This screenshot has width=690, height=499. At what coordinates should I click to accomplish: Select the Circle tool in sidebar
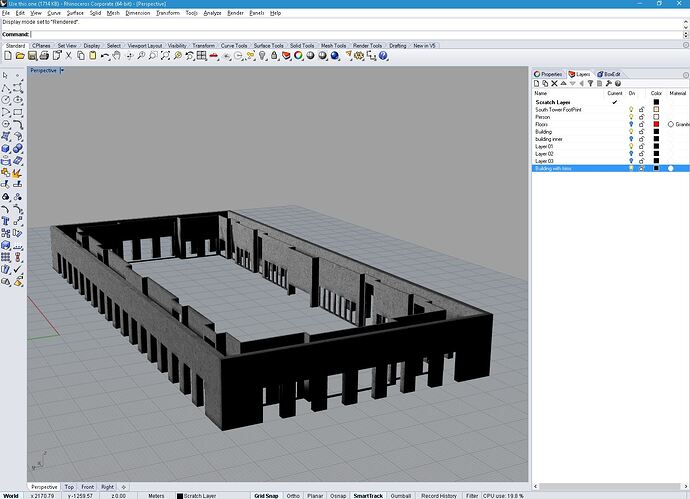[x=5, y=100]
